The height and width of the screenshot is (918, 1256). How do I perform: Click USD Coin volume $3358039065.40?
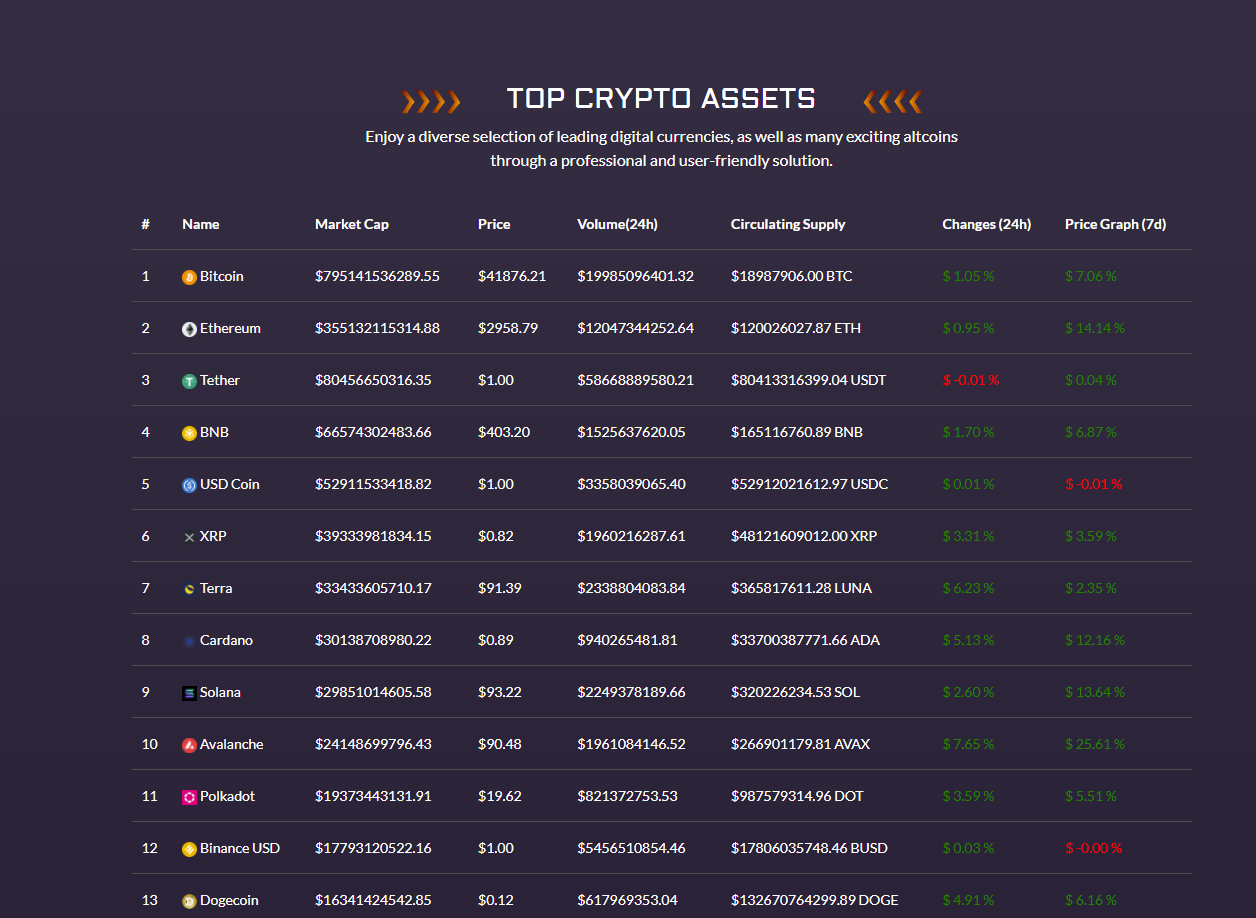[x=631, y=484]
